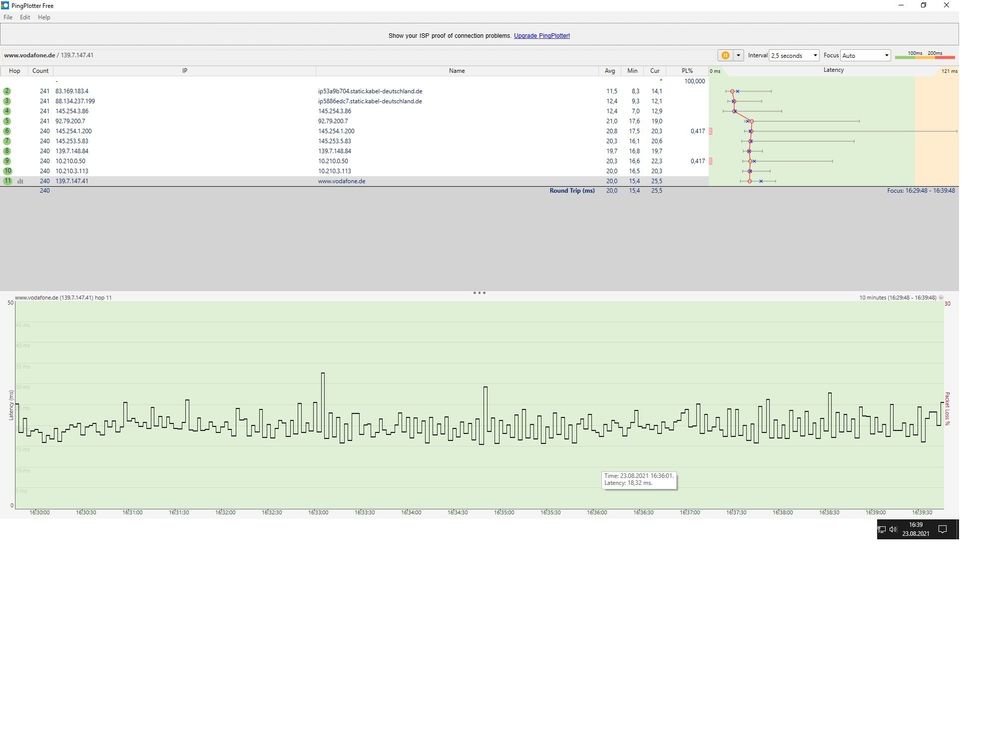Screen dimensions: 999x749
Task: Click the www.vodafone.de name in hop 11
Action: click(341, 181)
